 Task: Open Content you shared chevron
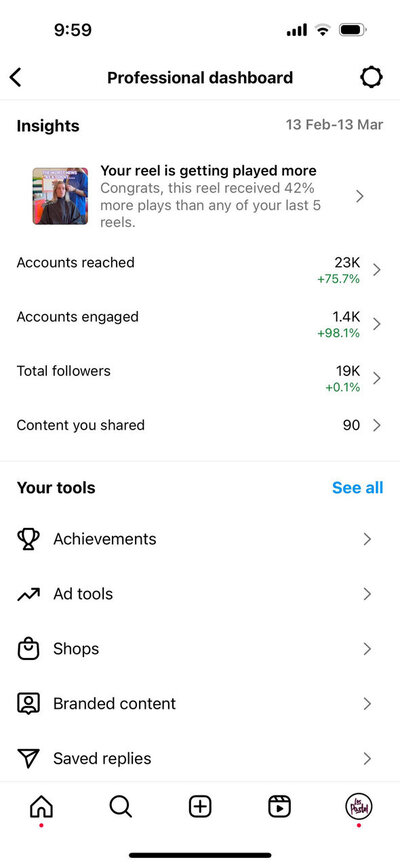tap(377, 425)
